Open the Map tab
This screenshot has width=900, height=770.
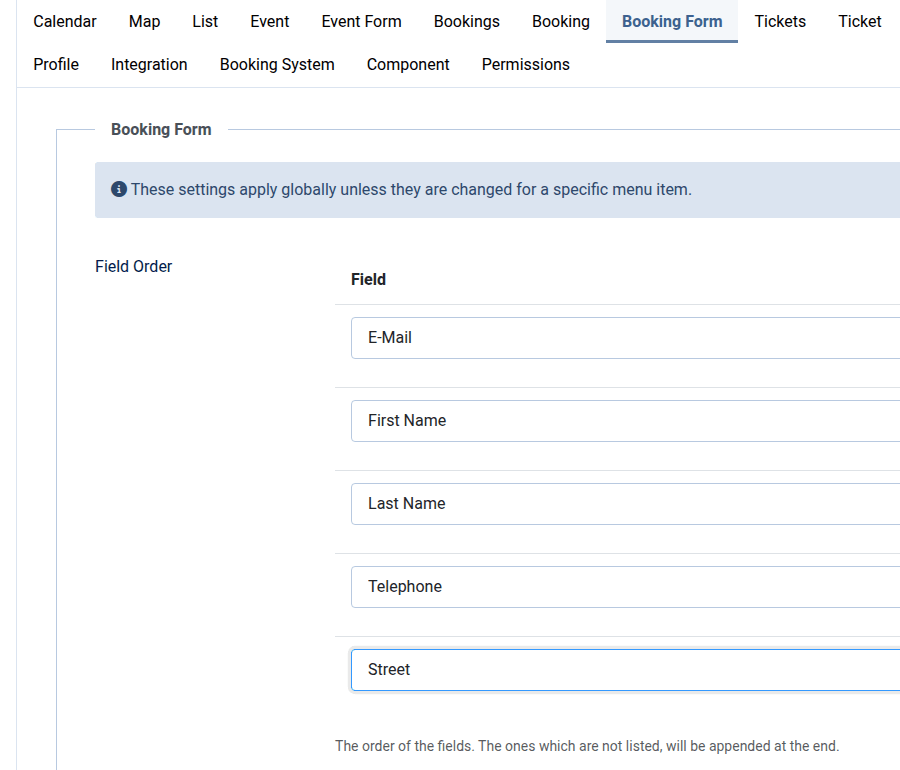point(144,21)
